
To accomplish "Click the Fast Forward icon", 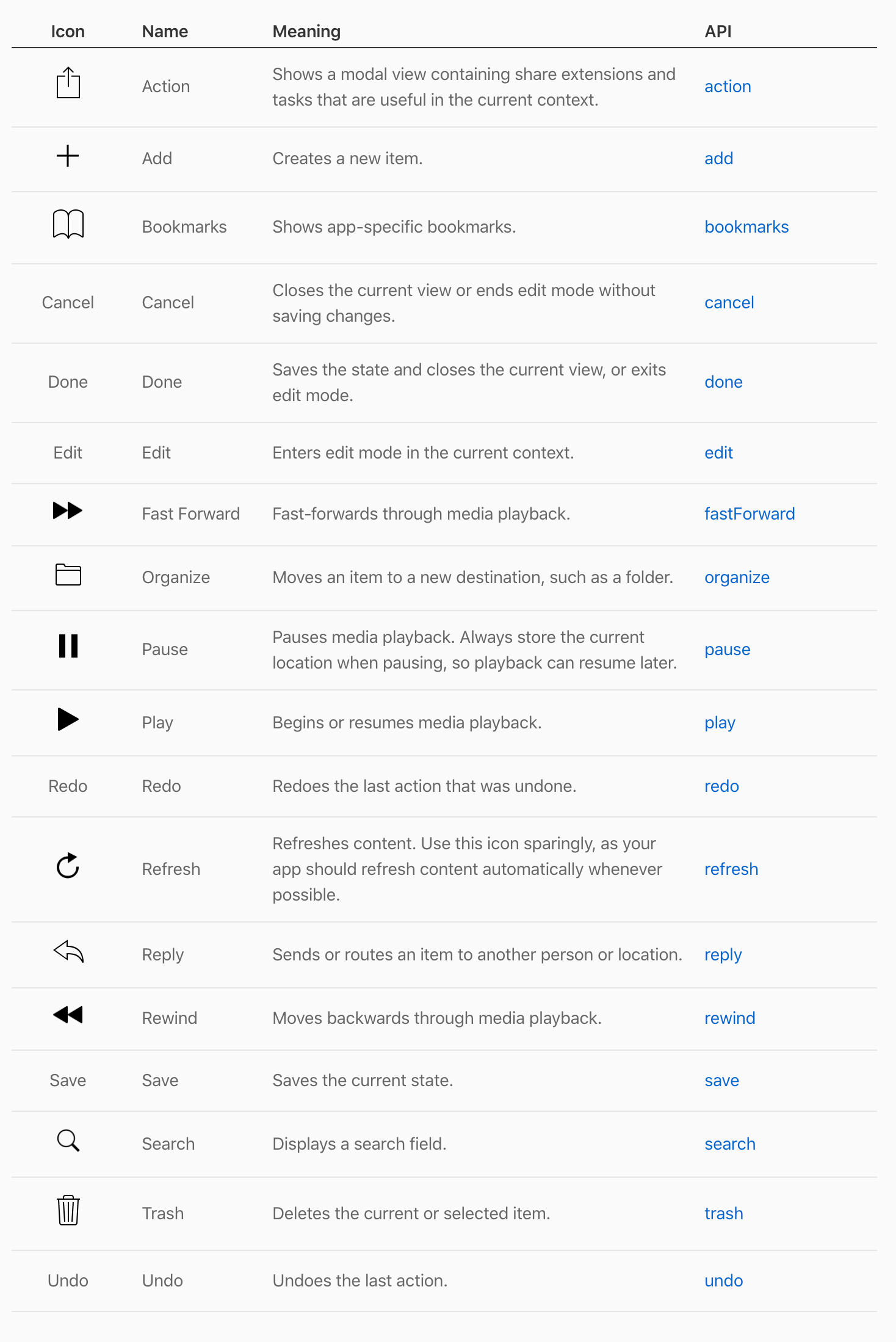I will coord(68,510).
